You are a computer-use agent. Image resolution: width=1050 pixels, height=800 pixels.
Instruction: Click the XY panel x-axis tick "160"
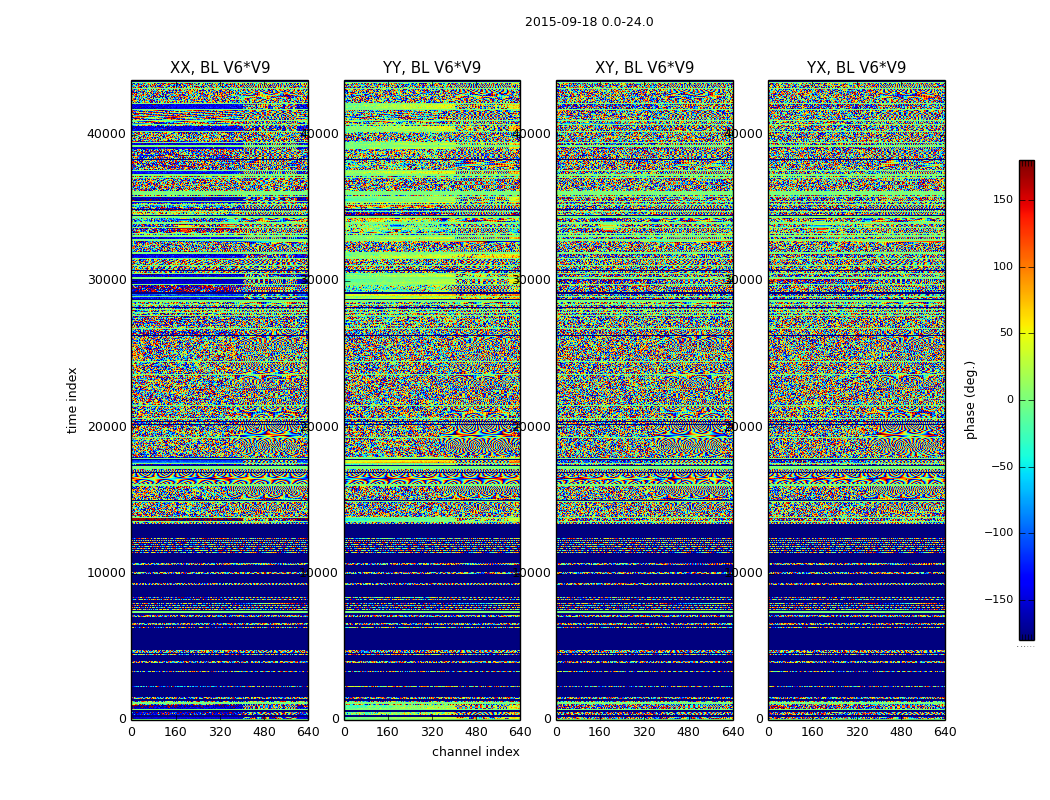coord(600,732)
